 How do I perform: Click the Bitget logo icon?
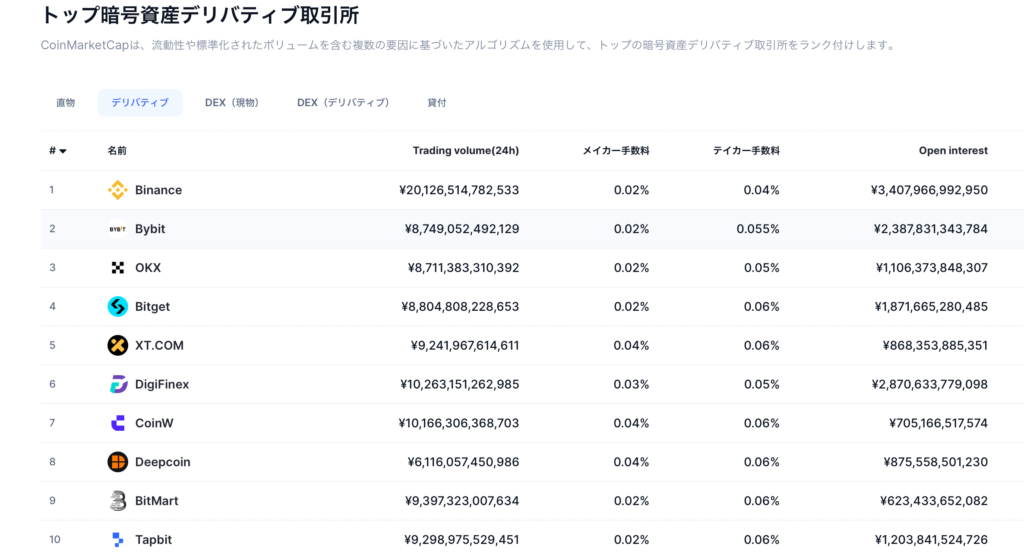coord(118,307)
